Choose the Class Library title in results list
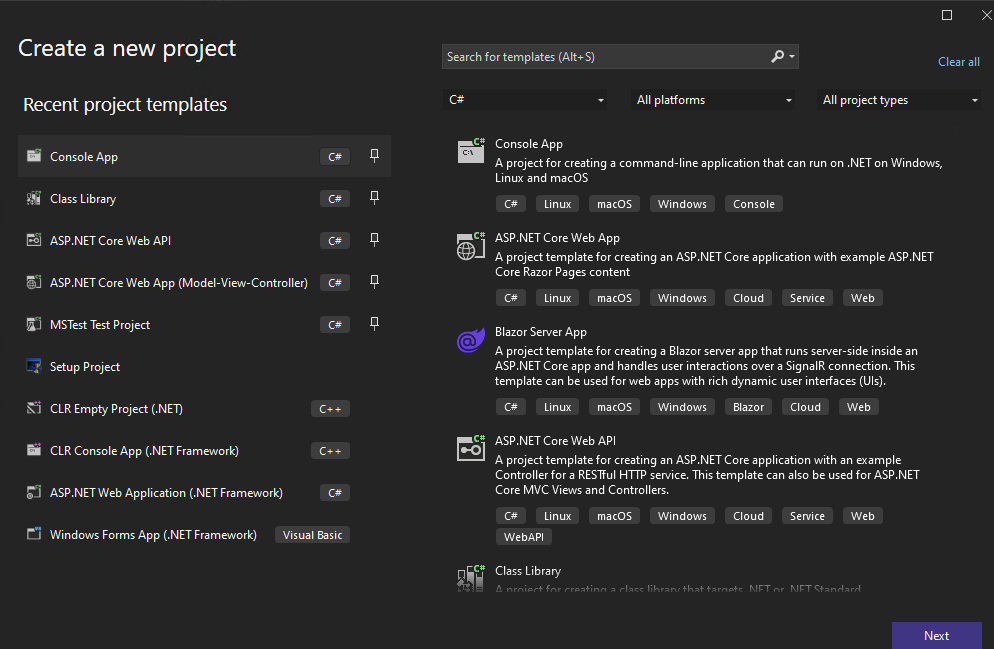 pyautogui.click(x=528, y=570)
